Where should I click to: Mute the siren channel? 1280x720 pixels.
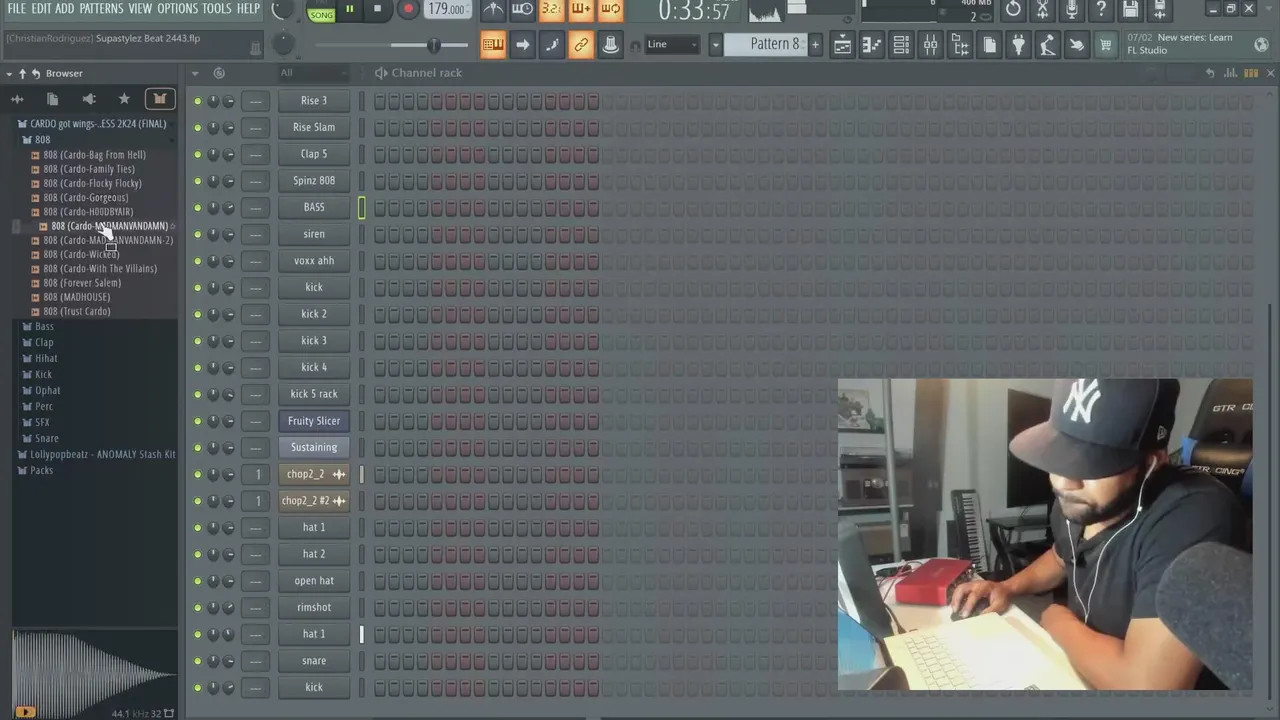tap(197, 234)
